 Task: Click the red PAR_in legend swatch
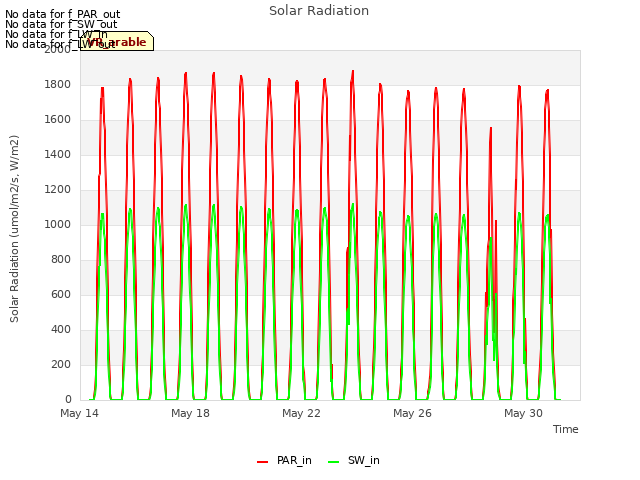[262, 462]
